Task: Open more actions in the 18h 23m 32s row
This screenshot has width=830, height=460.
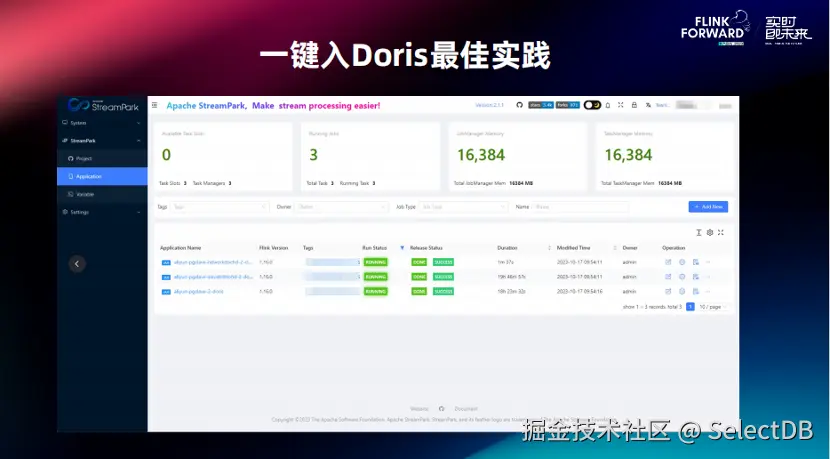Action: click(708, 291)
